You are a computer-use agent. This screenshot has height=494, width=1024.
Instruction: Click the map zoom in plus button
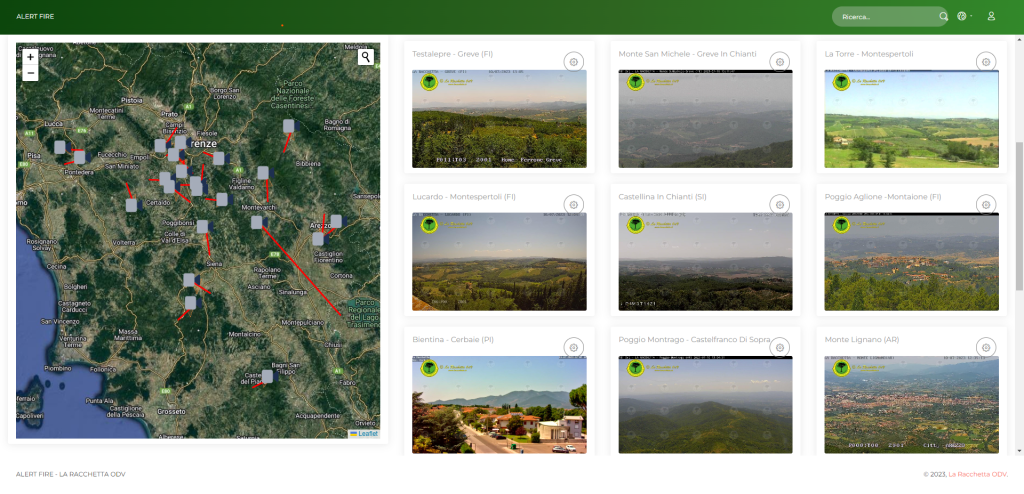(x=30, y=57)
